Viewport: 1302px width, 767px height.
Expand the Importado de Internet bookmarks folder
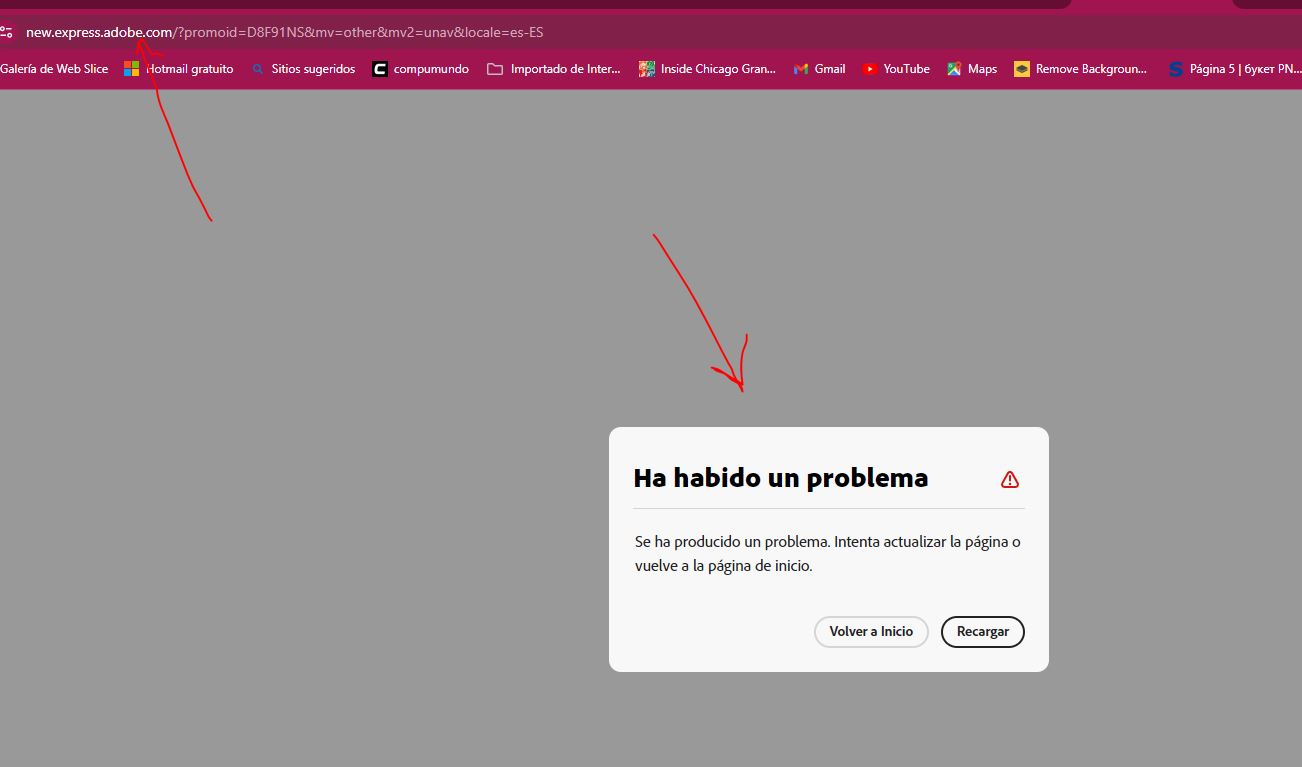click(x=553, y=68)
